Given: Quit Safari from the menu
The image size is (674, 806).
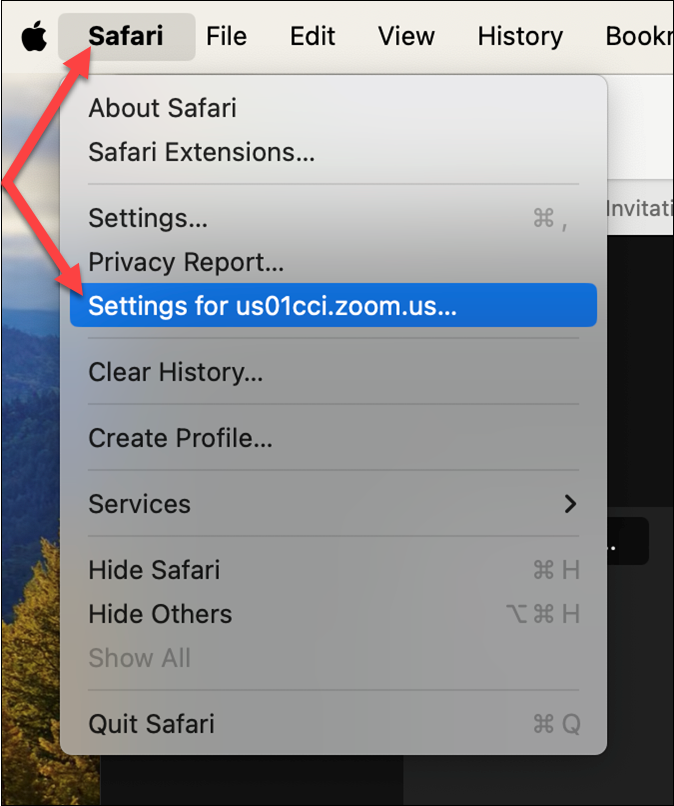Looking at the screenshot, I should tap(151, 724).
